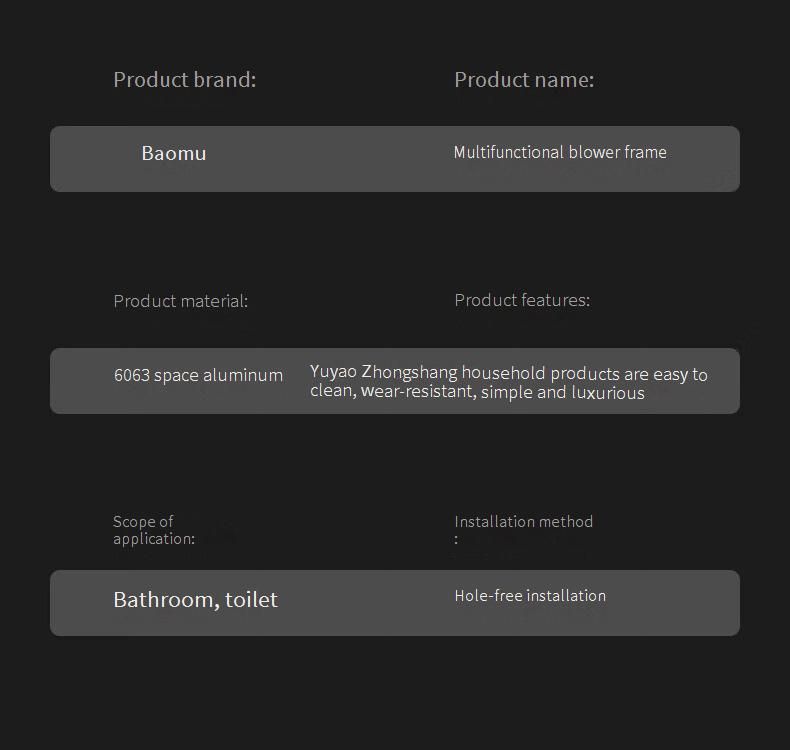Screen dimensions: 790x750
Task: Click the "Scope of application:" label
Action: coord(153,530)
